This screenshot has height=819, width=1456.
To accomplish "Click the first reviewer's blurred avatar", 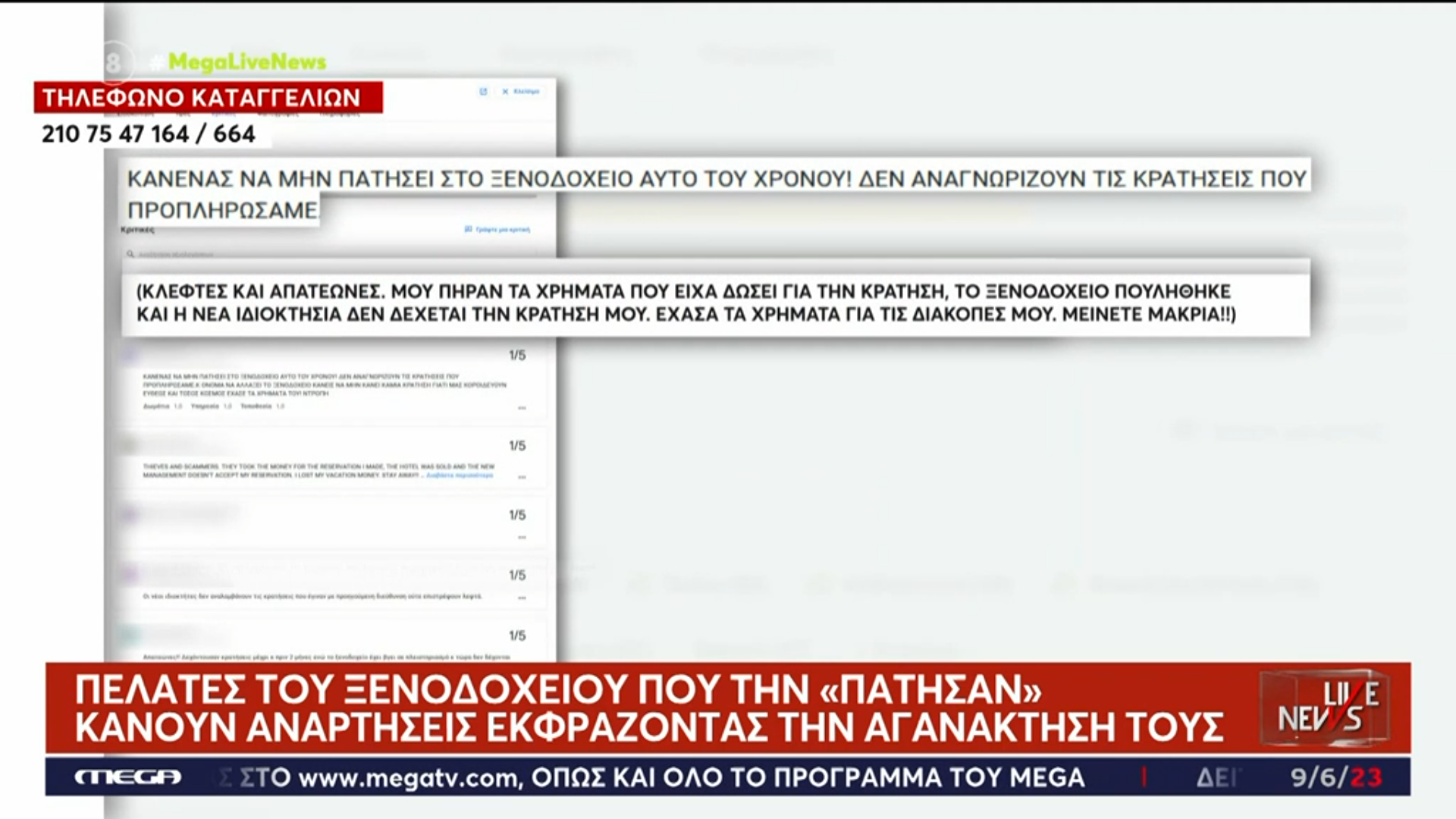I will click(129, 354).
